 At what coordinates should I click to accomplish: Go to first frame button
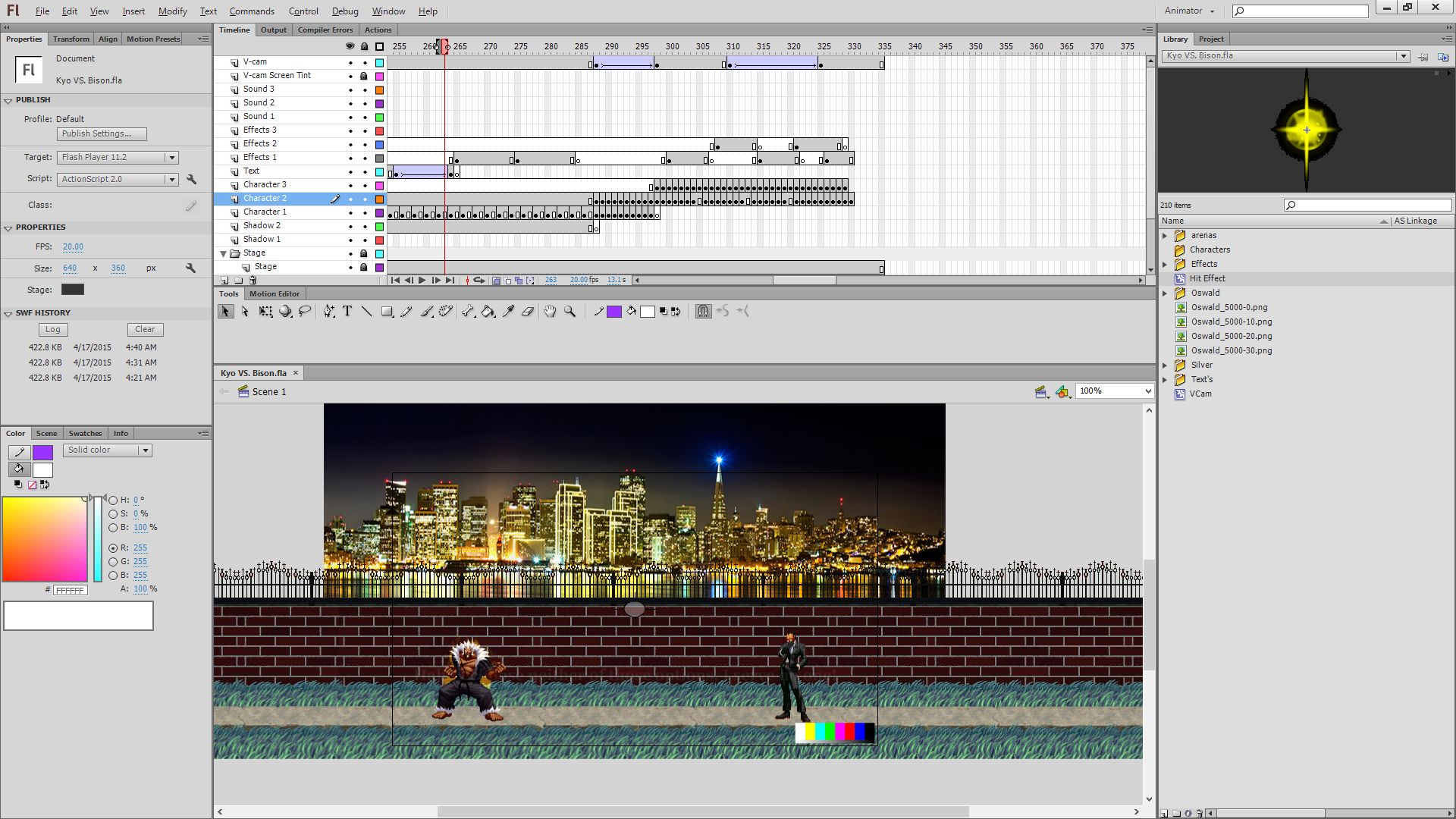395,281
